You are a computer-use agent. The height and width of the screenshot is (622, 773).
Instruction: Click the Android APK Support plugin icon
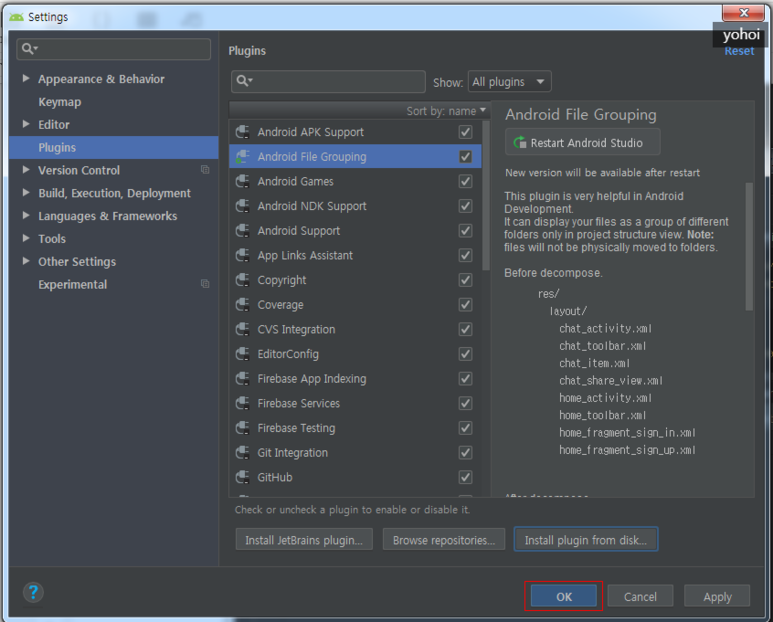point(242,132)
